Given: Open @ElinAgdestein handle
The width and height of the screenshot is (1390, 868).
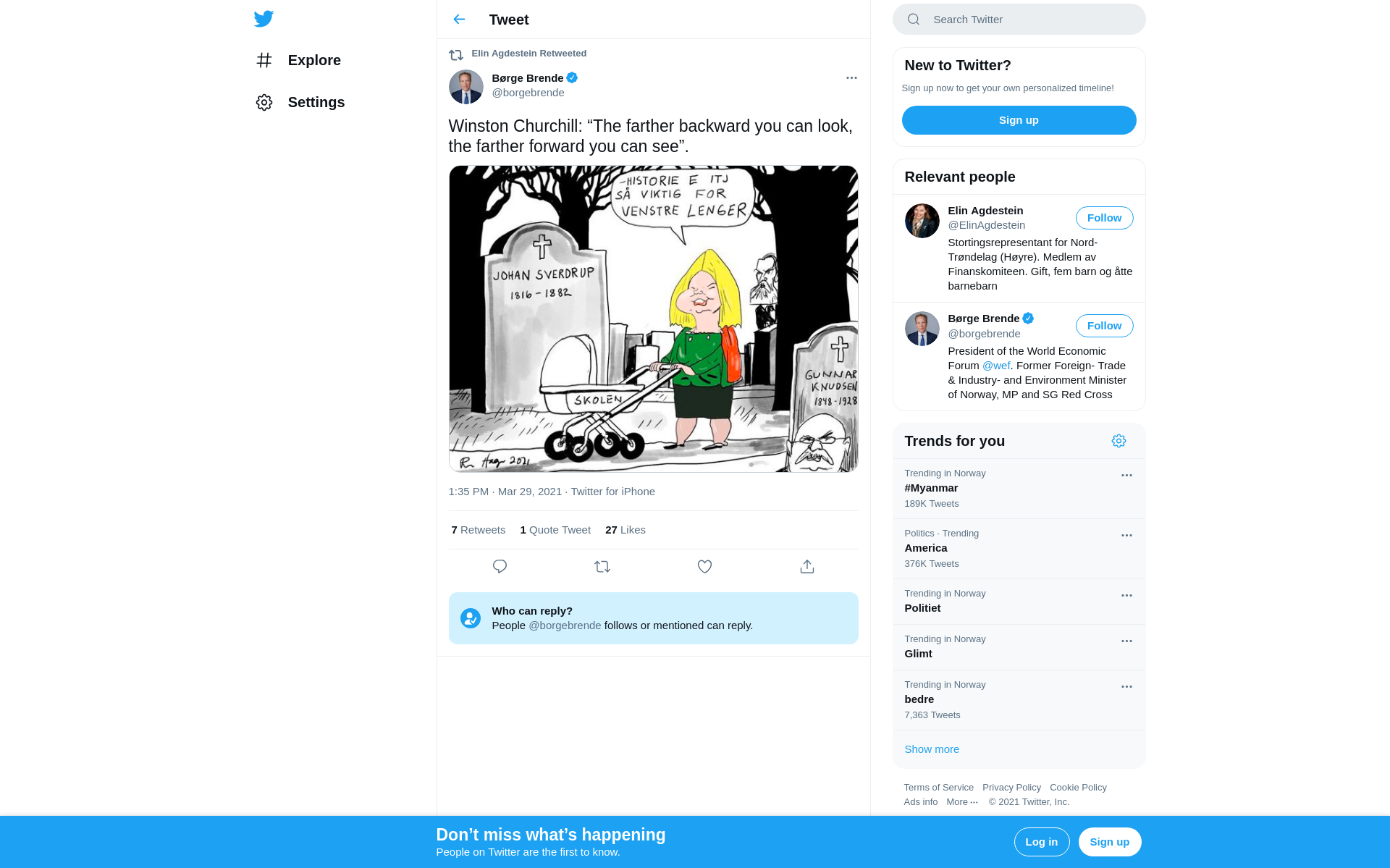Looking at the screenshot, I should click(987, 225).
